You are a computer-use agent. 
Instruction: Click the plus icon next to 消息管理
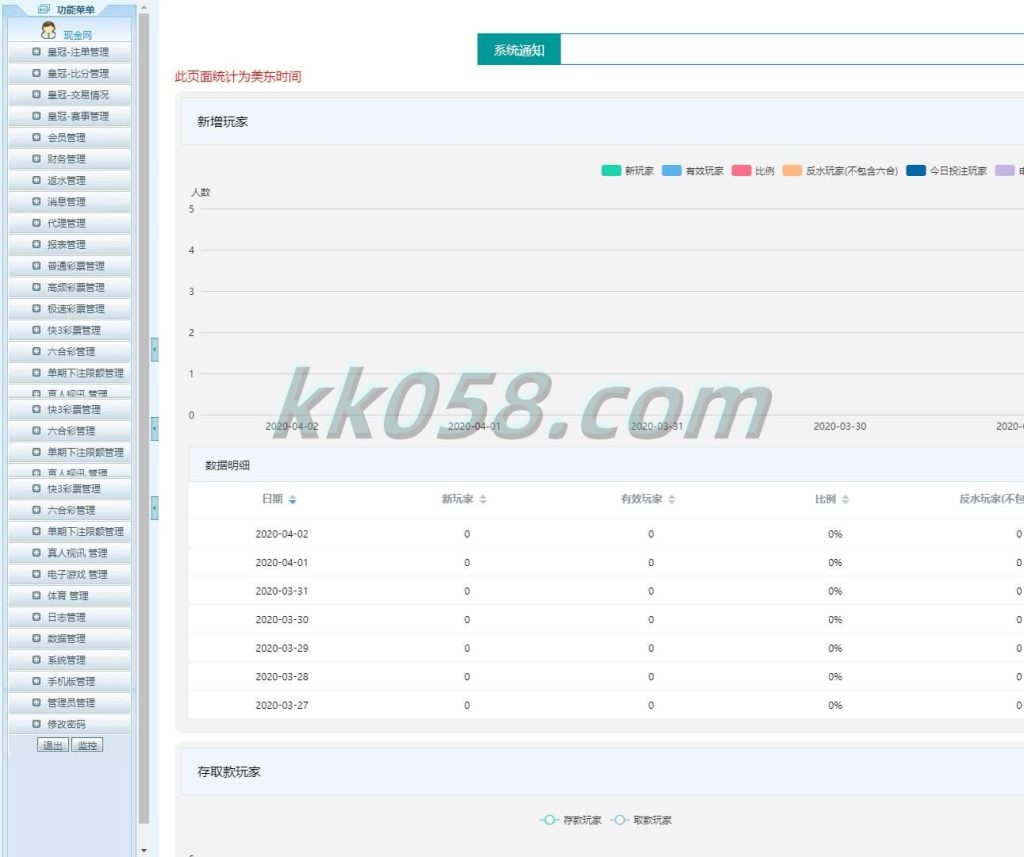(x=37, y=201)
